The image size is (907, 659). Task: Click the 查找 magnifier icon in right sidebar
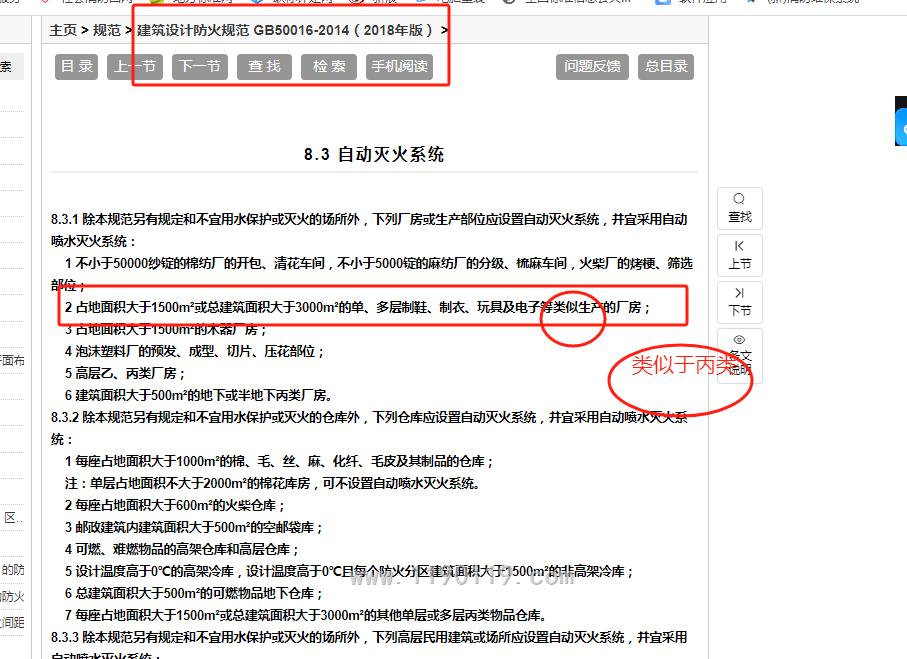tap(740, 207)
